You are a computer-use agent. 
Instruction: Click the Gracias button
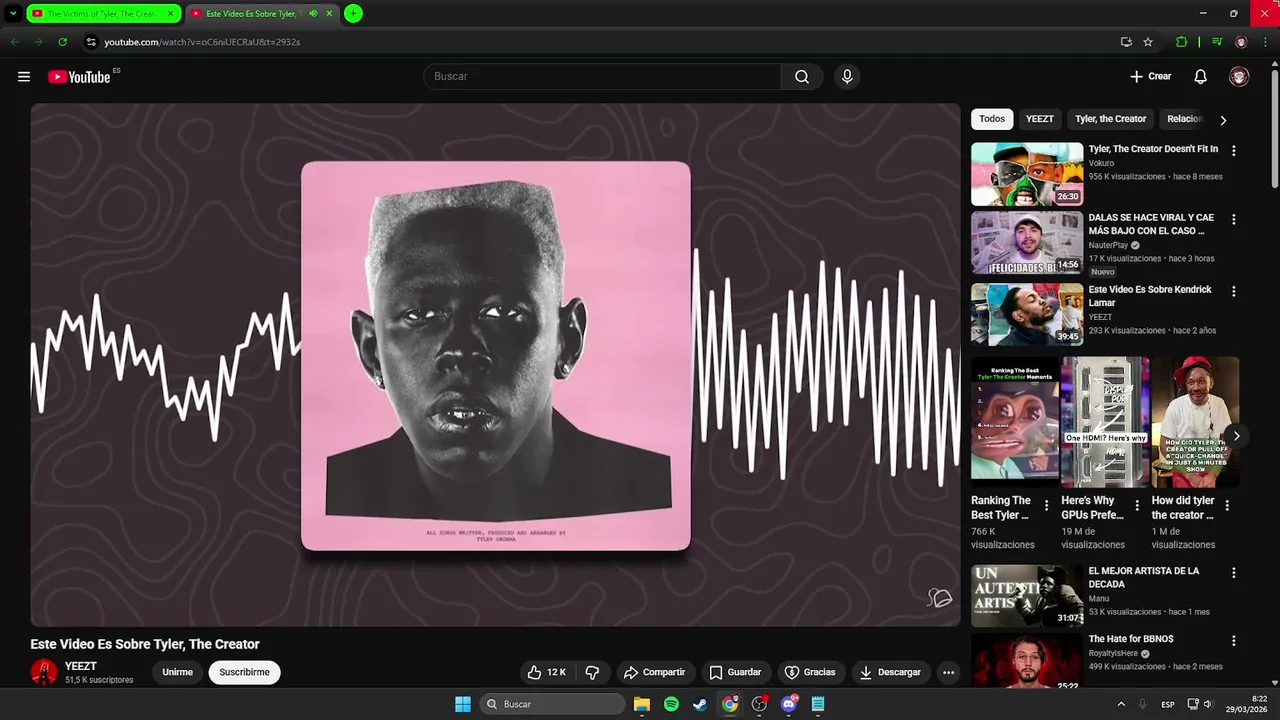(810, 672)
